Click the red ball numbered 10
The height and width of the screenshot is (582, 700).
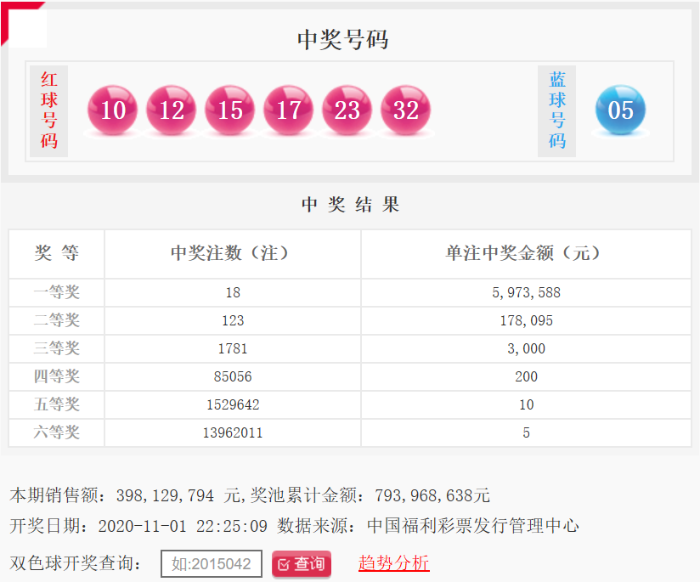(113, 110)
